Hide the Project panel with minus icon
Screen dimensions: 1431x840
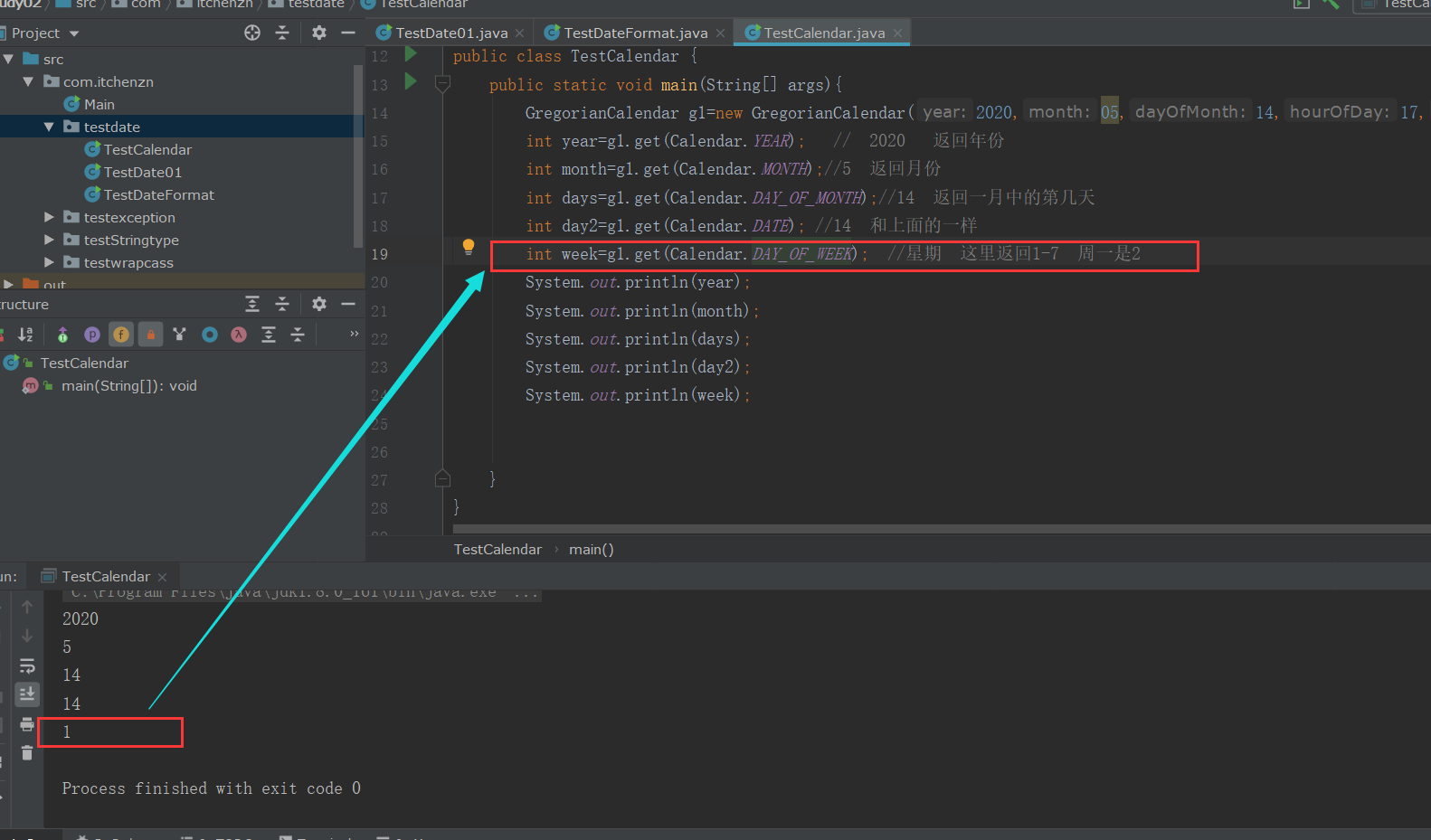point(348,33)
